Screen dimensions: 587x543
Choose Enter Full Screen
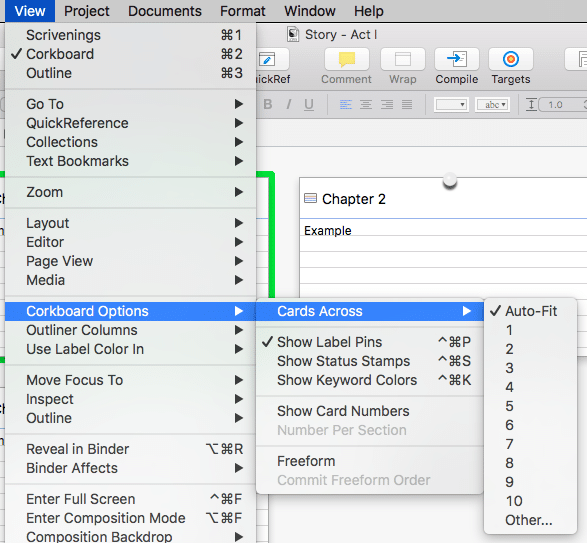pyautogui.click(x=130, y=499)
